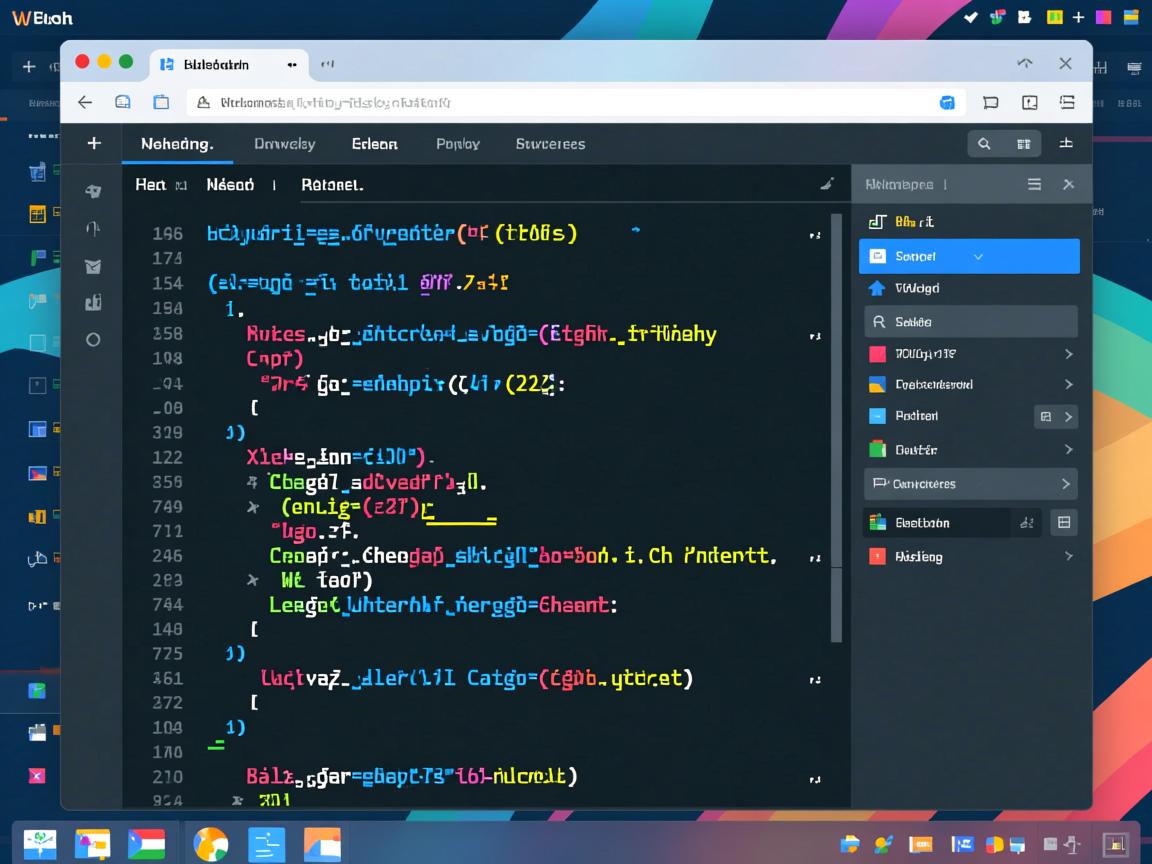The width and height of the screenshot is (1152, 864).
Task: Toggle the grid view button beside the search icon
Action: [x=1023, y=144]
